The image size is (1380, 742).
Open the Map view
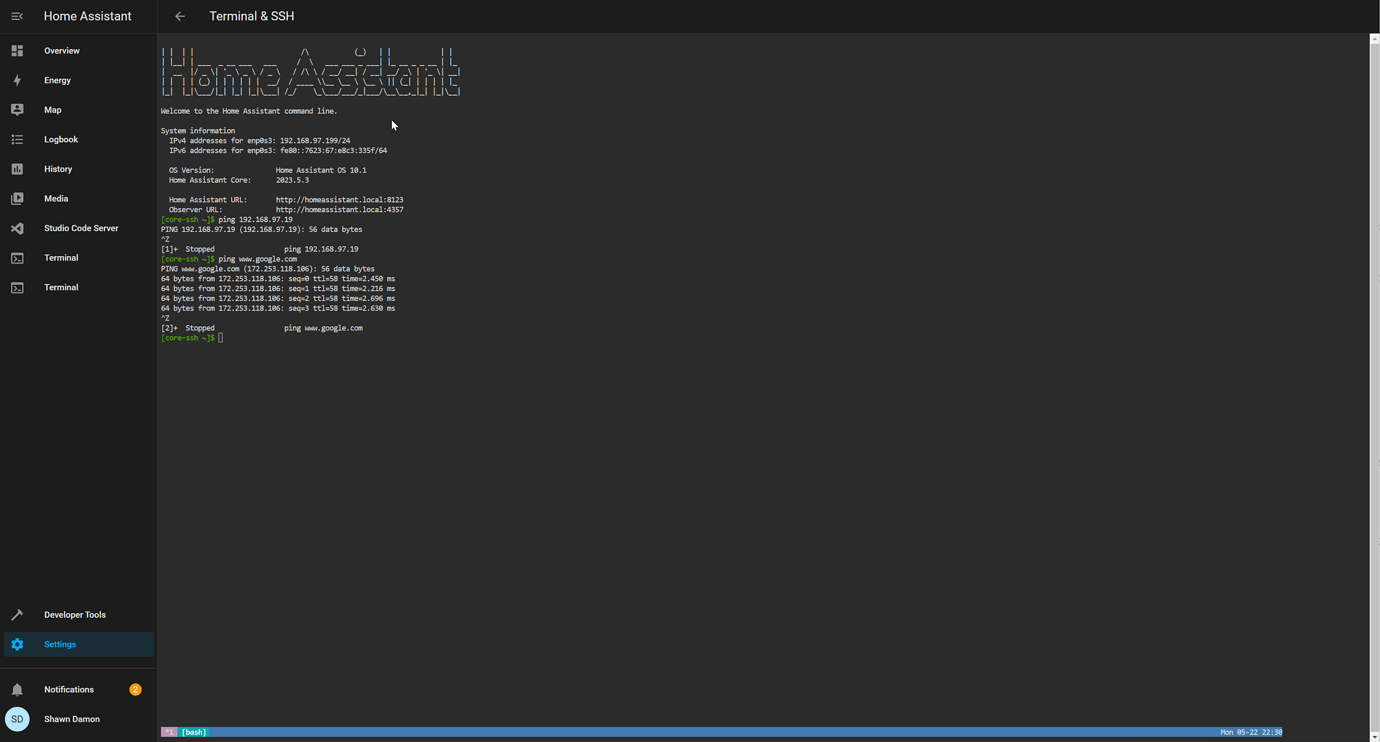click(x=52, y=110)
